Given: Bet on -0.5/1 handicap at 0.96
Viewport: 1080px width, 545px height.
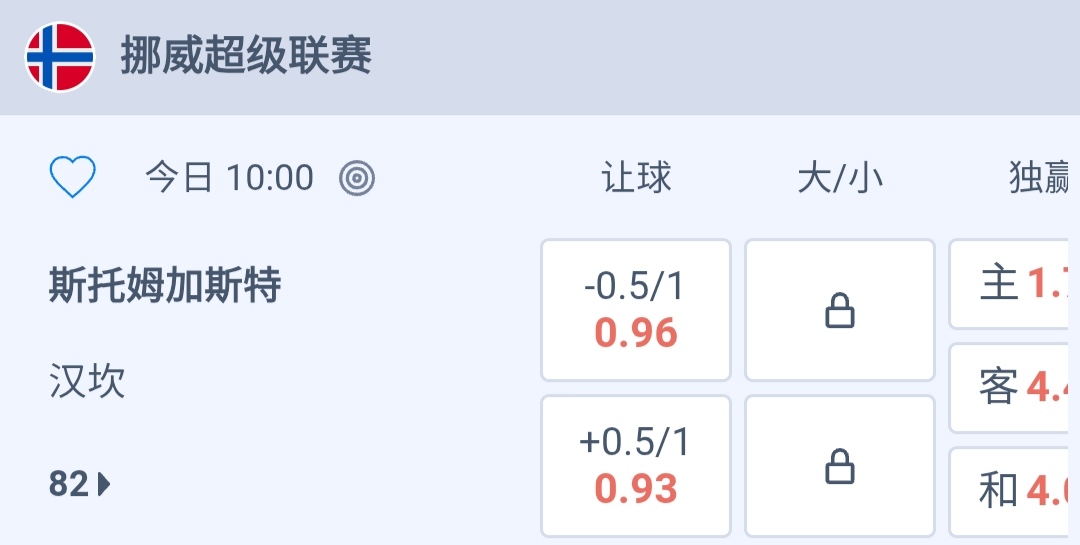Looking at the screenshot, I should coord(636,310).
